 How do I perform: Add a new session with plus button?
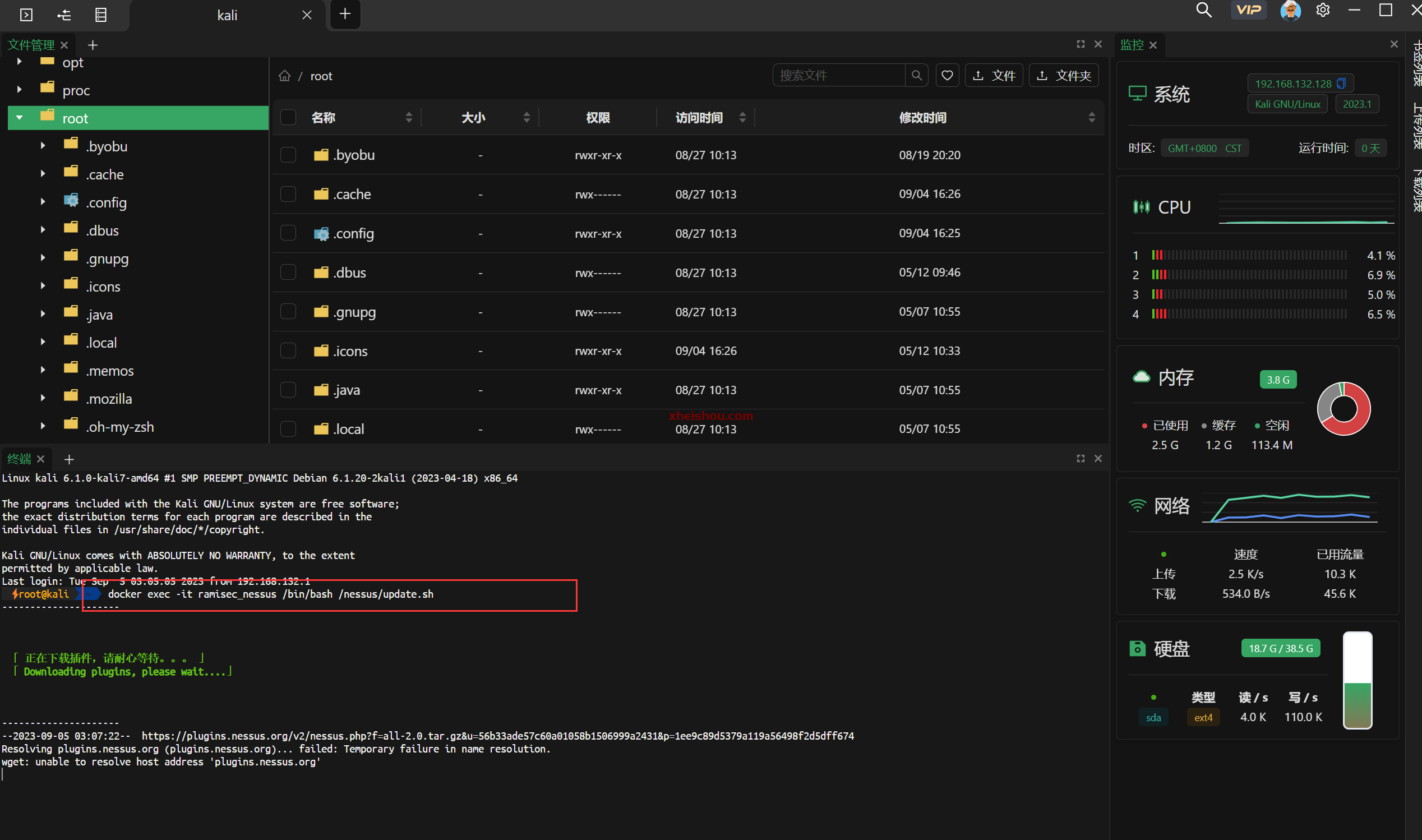tap(345, 14)
